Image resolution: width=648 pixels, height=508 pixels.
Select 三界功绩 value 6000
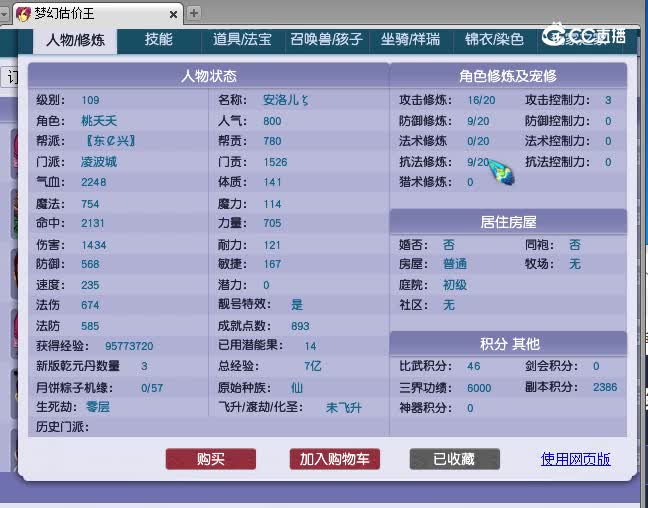(x=479, y=388)
